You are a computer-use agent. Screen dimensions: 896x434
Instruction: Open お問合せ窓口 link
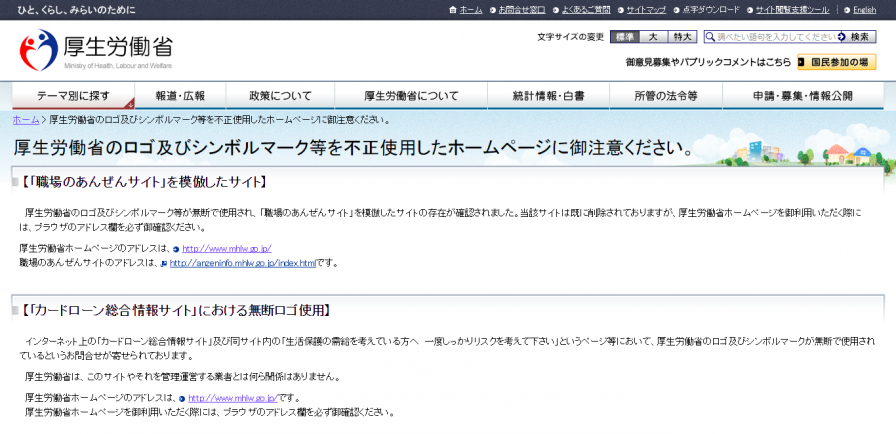(522, 10)
